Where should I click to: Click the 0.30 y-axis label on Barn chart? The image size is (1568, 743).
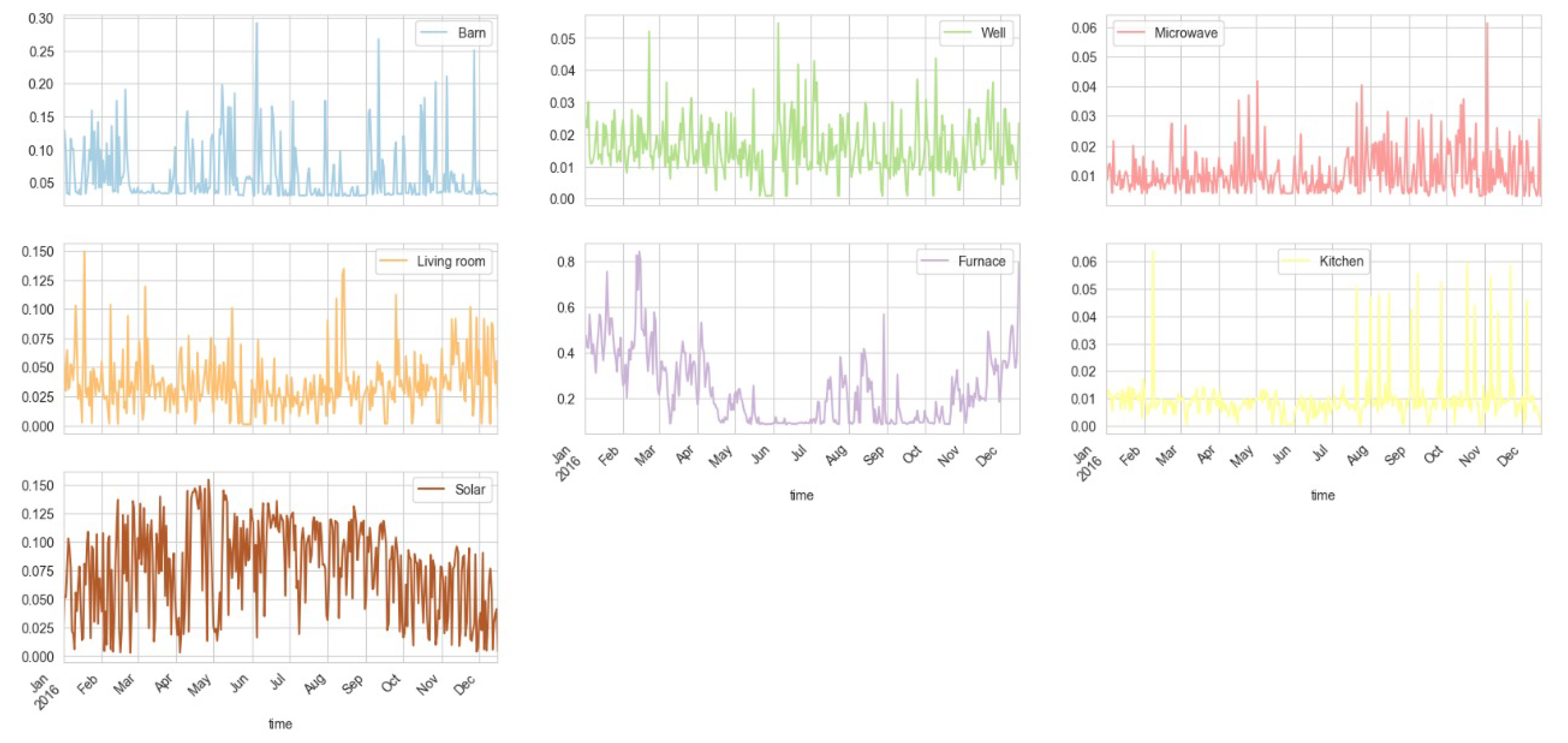pyautogui.click(x=41, y=19)
